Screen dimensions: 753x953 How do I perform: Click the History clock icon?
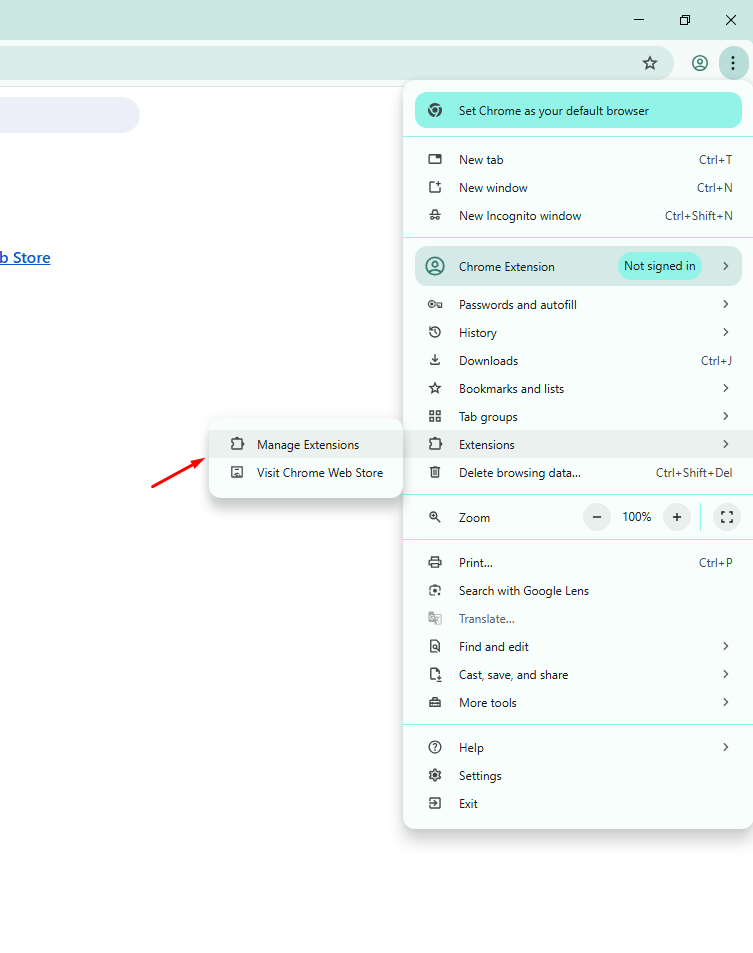point(435,332)
